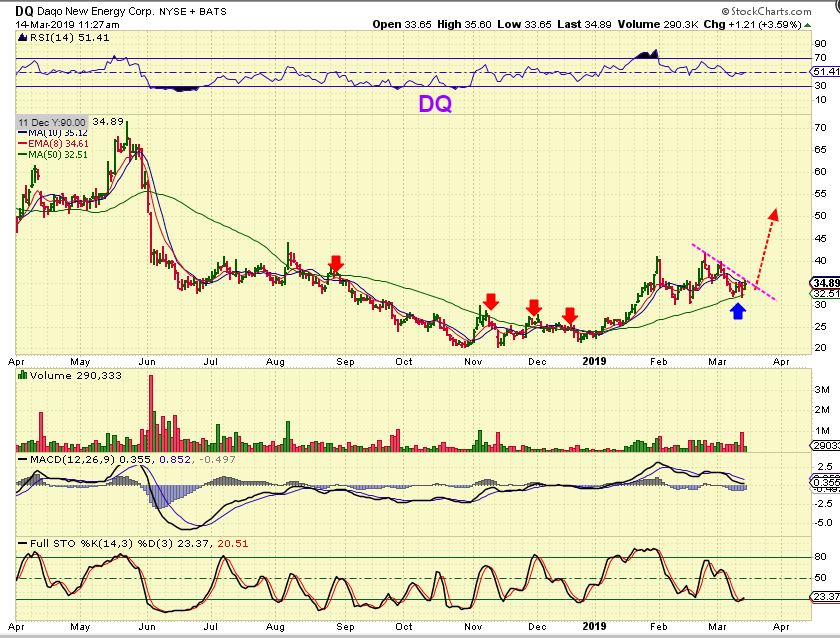Click the DQ ticker symbol in the header
The height and width of the screenshot is (638, 840).
point(24,11)
